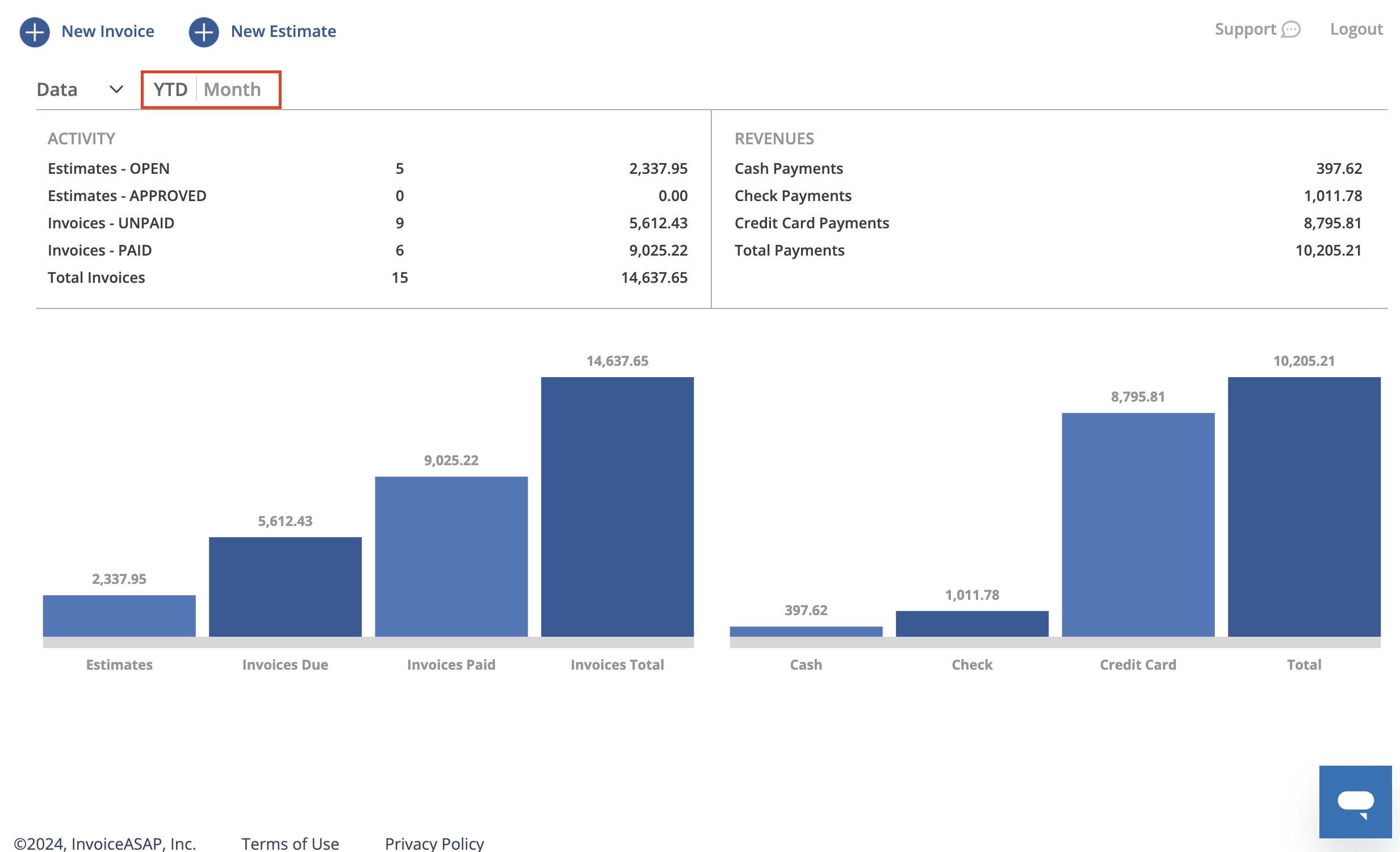
Task: Click the ©2024, InvoiceASAP, Inc. footer text
Action: [x=105, y=843]
